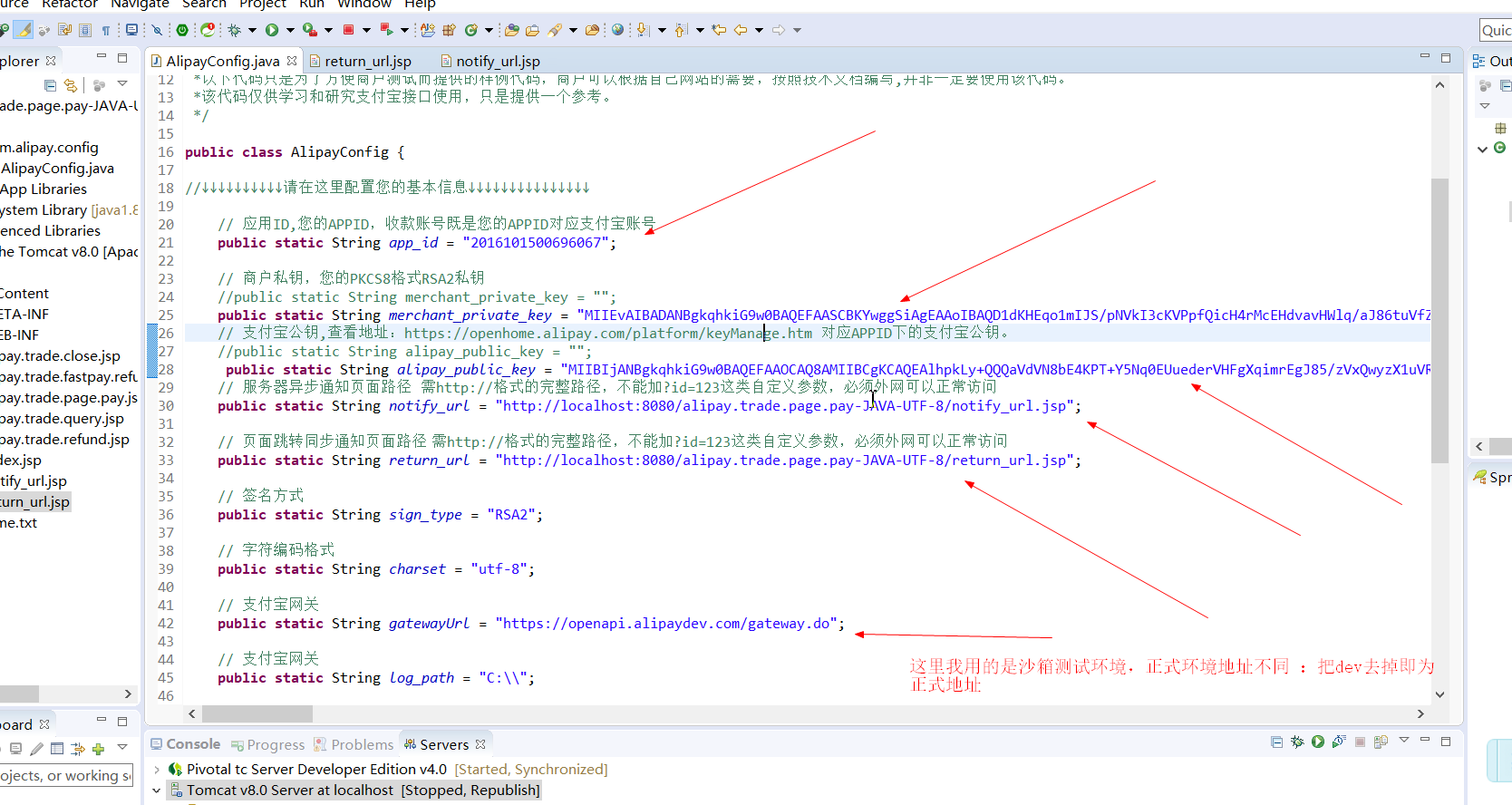The width and height of the screenshot is (1512, 805).
Task: Click the main toolbar Debug bug icon
Action: (235, 30)
